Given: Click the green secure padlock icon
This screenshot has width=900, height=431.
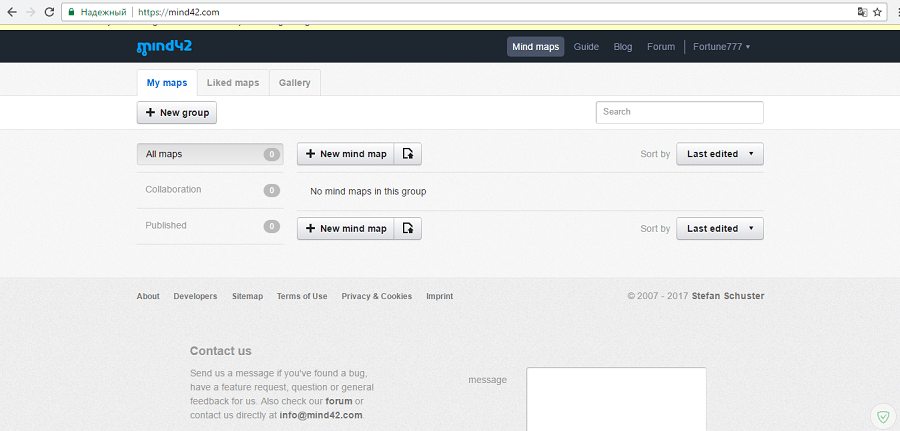Looking at the screenshot, I should 71,12.
